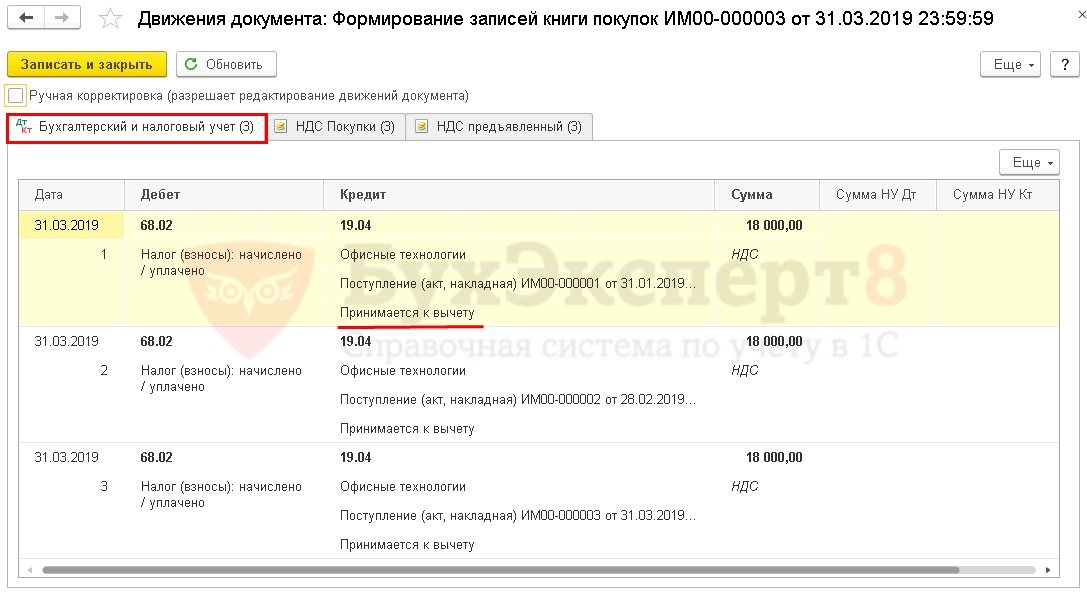Click the horizontal scrollbar under the table
1087x595 pixels.
(500, 570)
